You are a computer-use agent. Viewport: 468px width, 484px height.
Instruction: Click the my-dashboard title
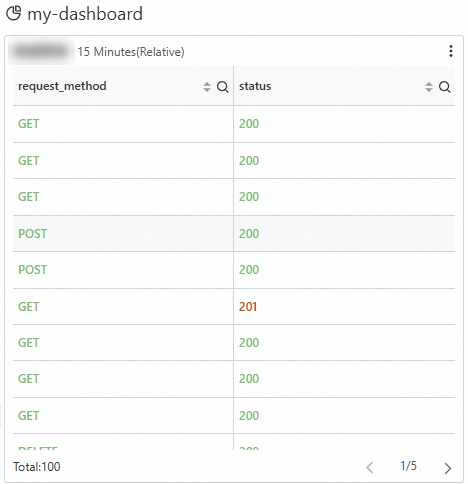tap(85, 14)
